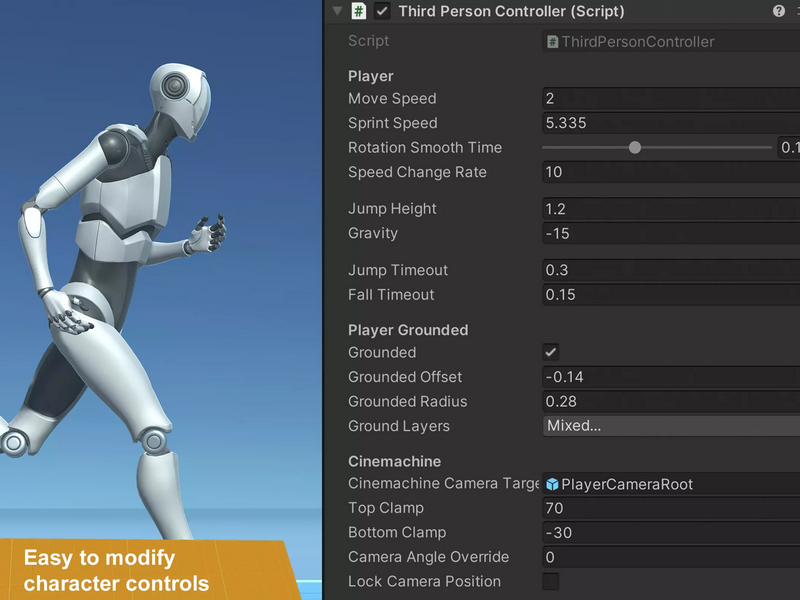
Task: Click the running robot character preview
Action: click(117, 296)
